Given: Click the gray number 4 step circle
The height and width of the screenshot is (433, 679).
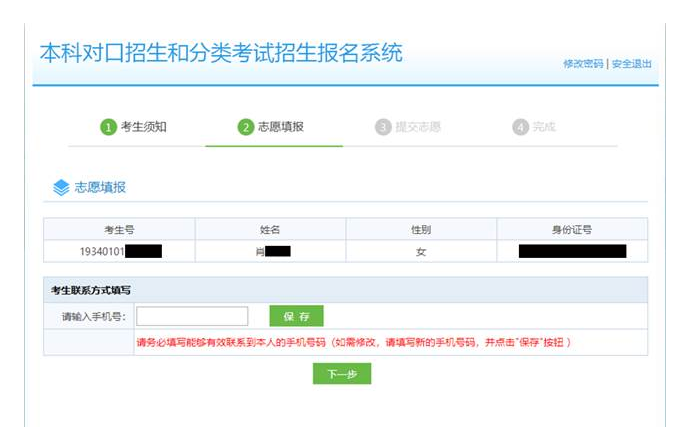Looking at the screenshot, I should (x=520, y=127).
